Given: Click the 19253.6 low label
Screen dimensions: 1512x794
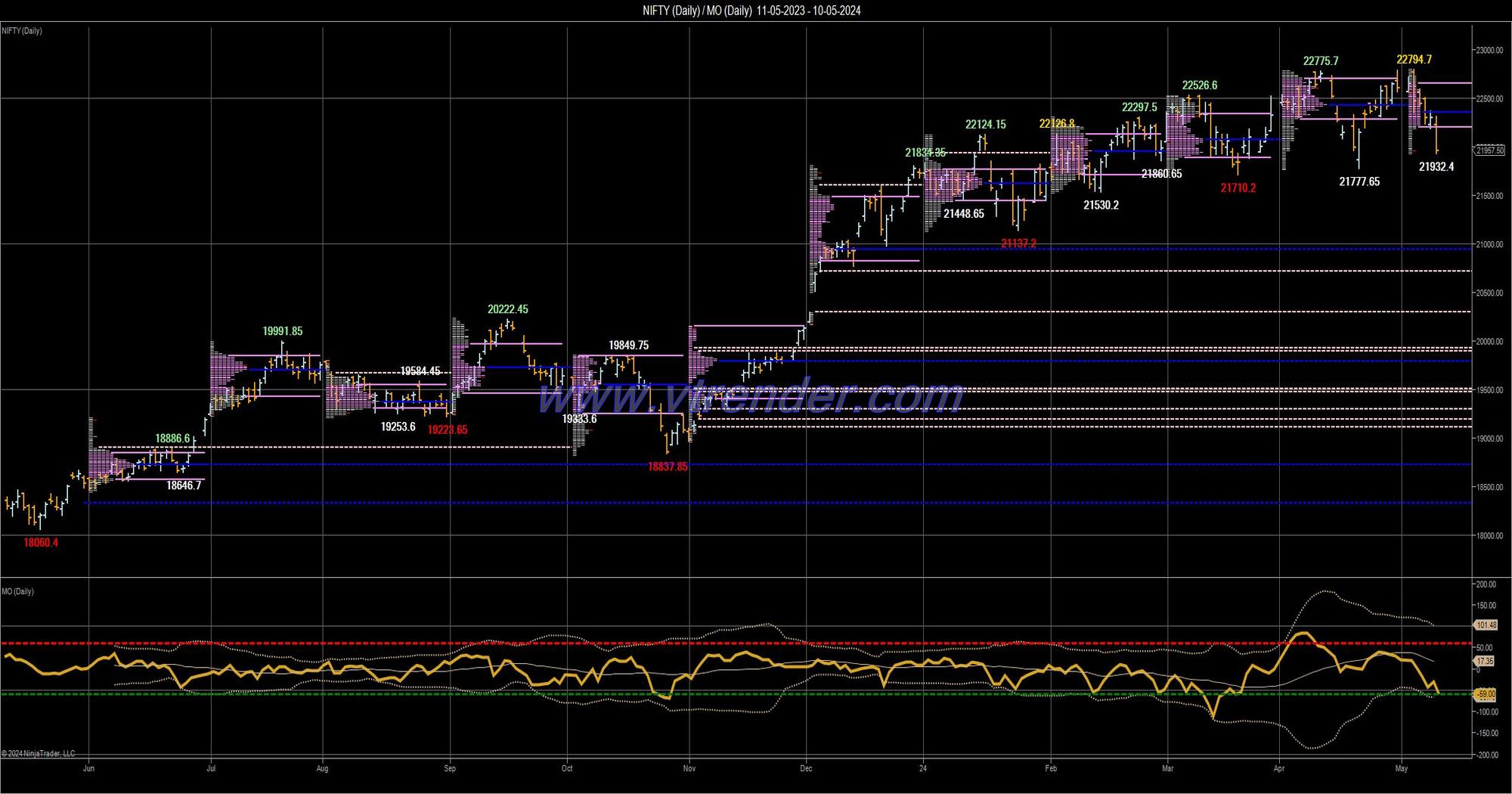Looking at the screenshot, I should pos(398,426).
